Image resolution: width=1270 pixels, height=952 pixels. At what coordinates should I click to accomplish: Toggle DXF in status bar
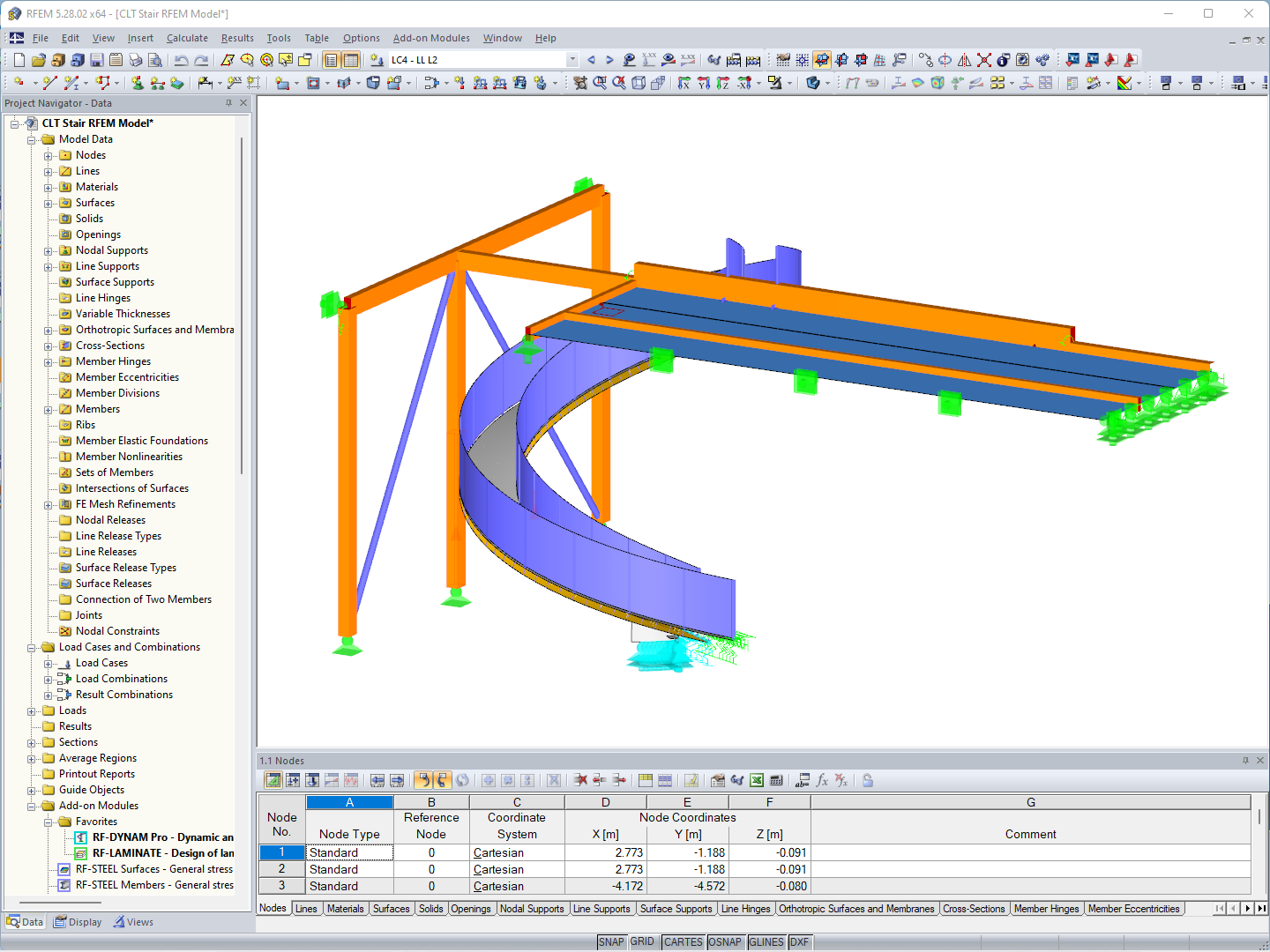click(x=799, y=942)
